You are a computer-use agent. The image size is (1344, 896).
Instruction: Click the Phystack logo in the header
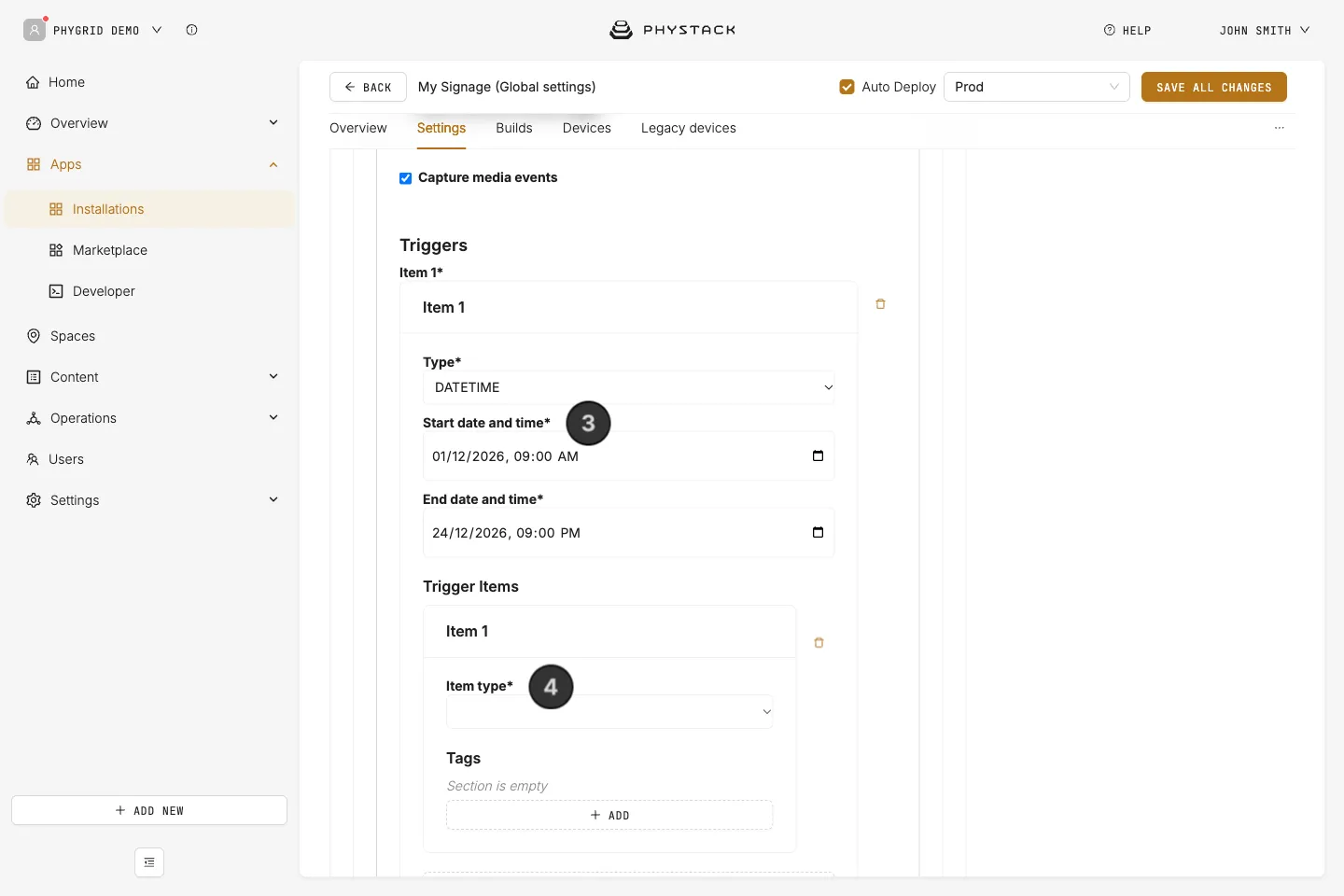[672, 30]
